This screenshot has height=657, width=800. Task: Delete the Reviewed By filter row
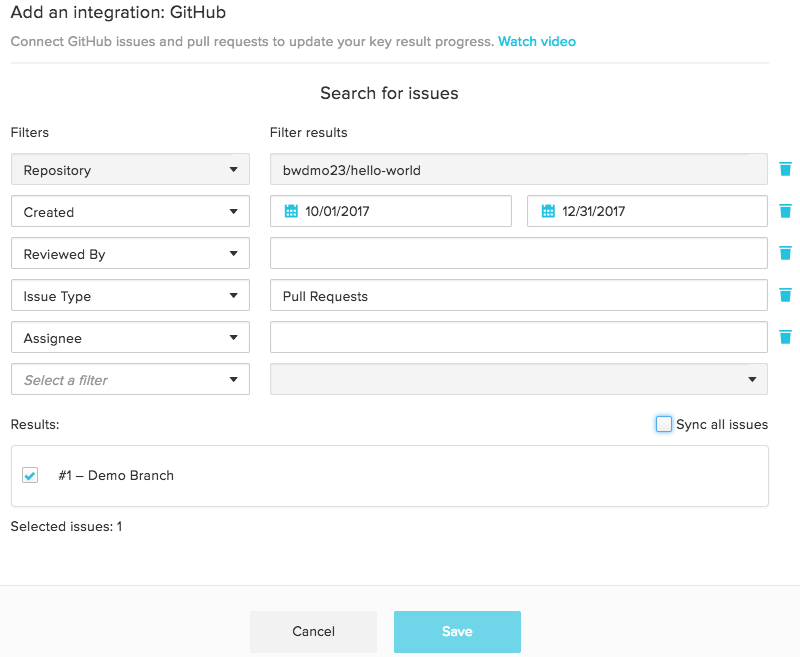[785, 252]
